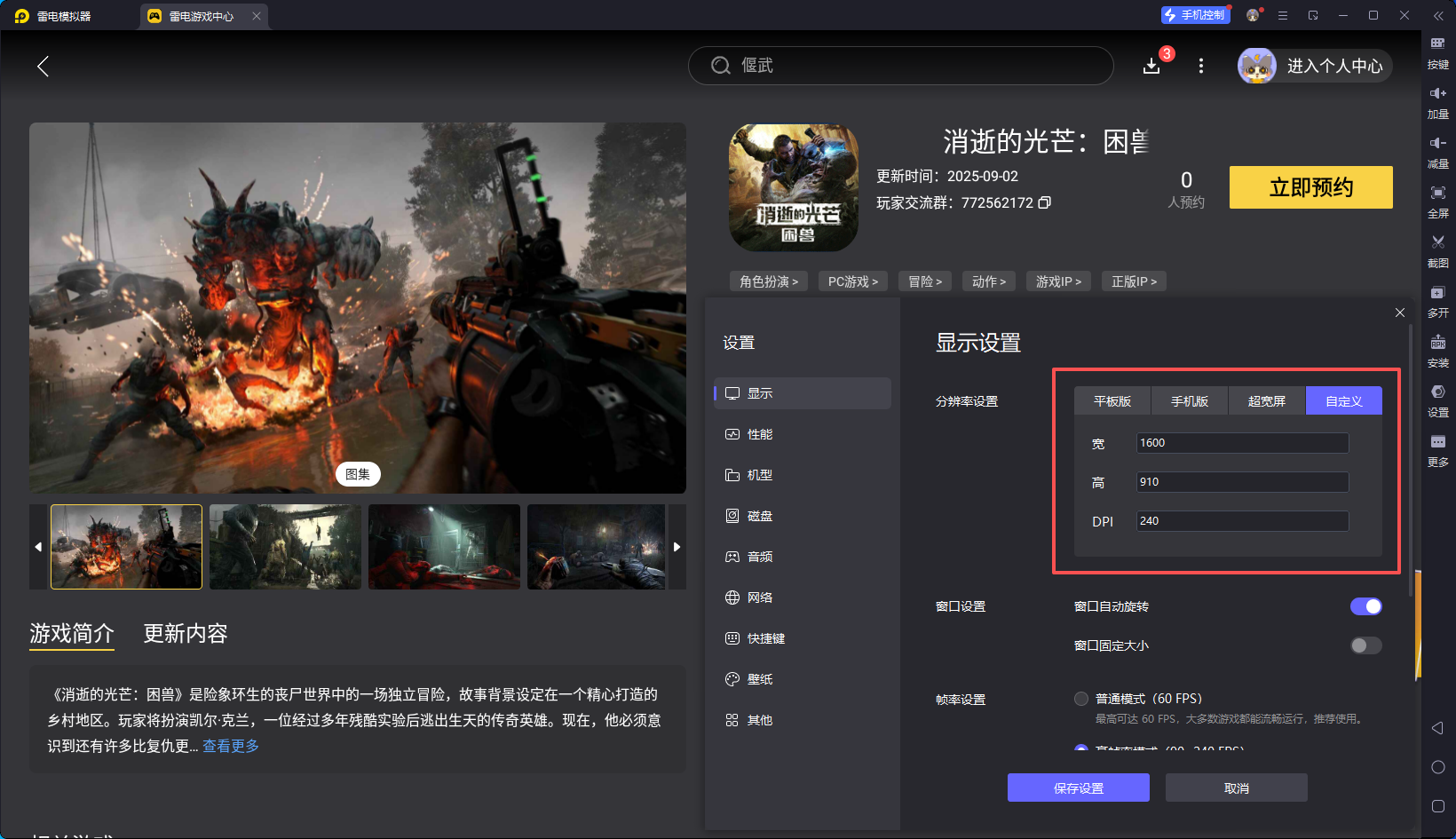
Task: Toggle 全屏 fullscreen mode
Action: [1437, 201]
